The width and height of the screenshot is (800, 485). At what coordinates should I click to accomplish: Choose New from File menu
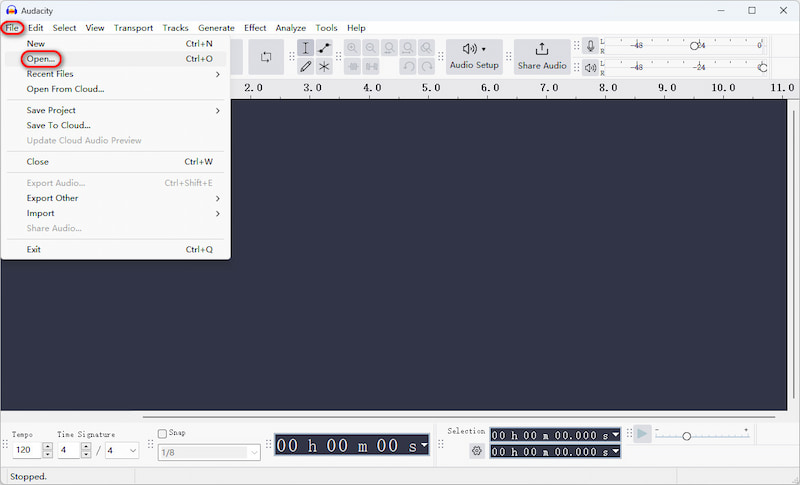point(116,43)
